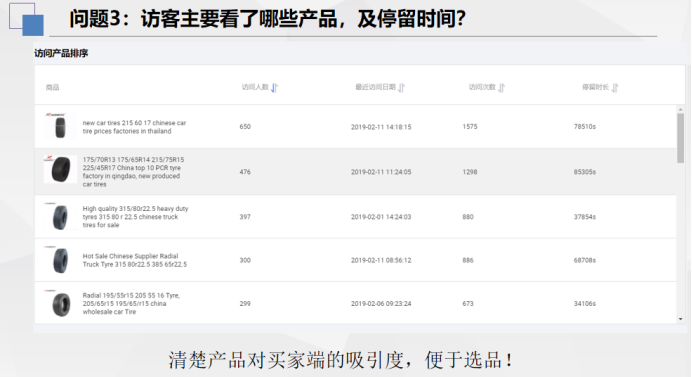The height and width of the screenshot is (377, 692).
Task: Open product '175/70R13 175/65R14 215/75R15'
Action: click(133, 172)
